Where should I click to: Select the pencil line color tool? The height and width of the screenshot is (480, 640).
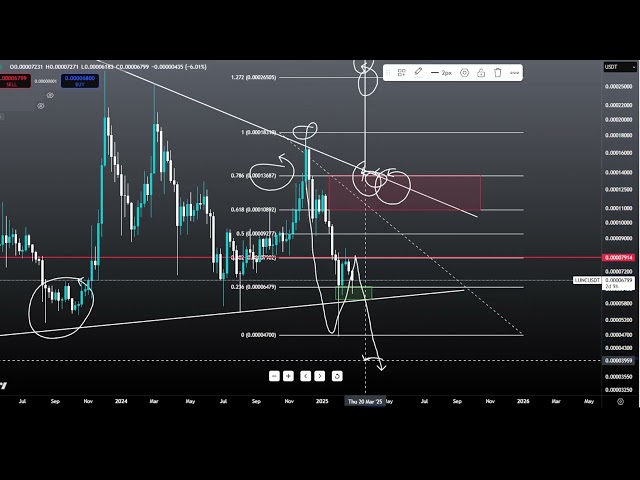click(420, 73)
